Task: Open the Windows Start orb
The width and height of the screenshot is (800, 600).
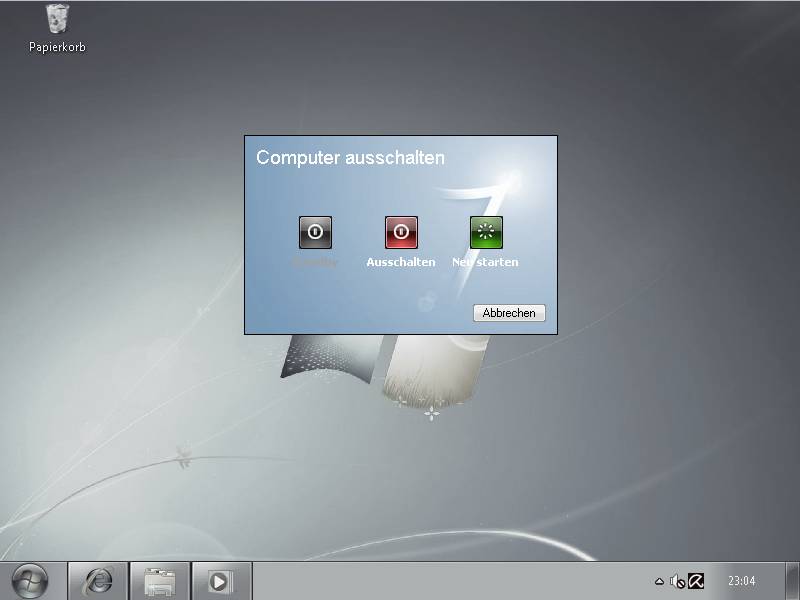Action: point(30,581)
